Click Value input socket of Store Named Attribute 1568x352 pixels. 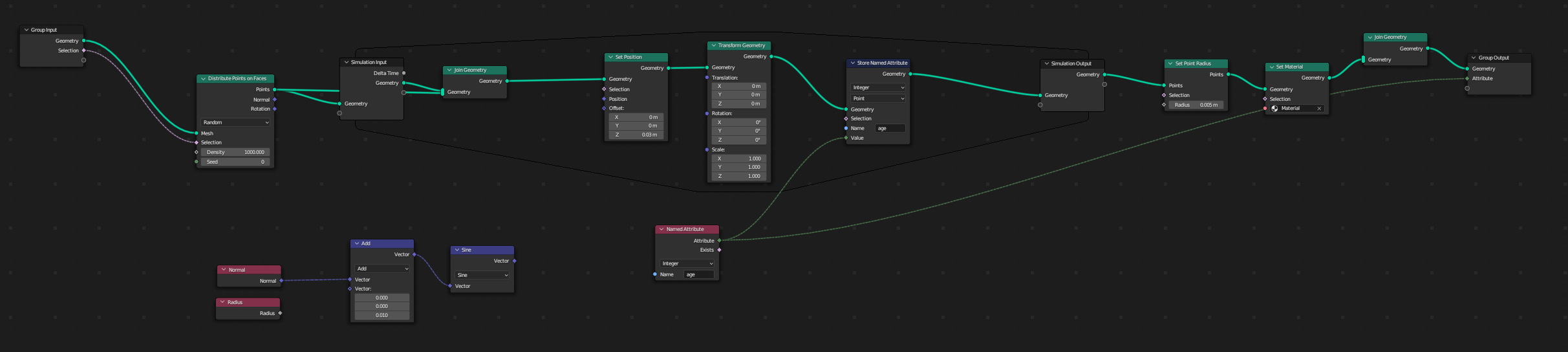(x=846, y=138)
